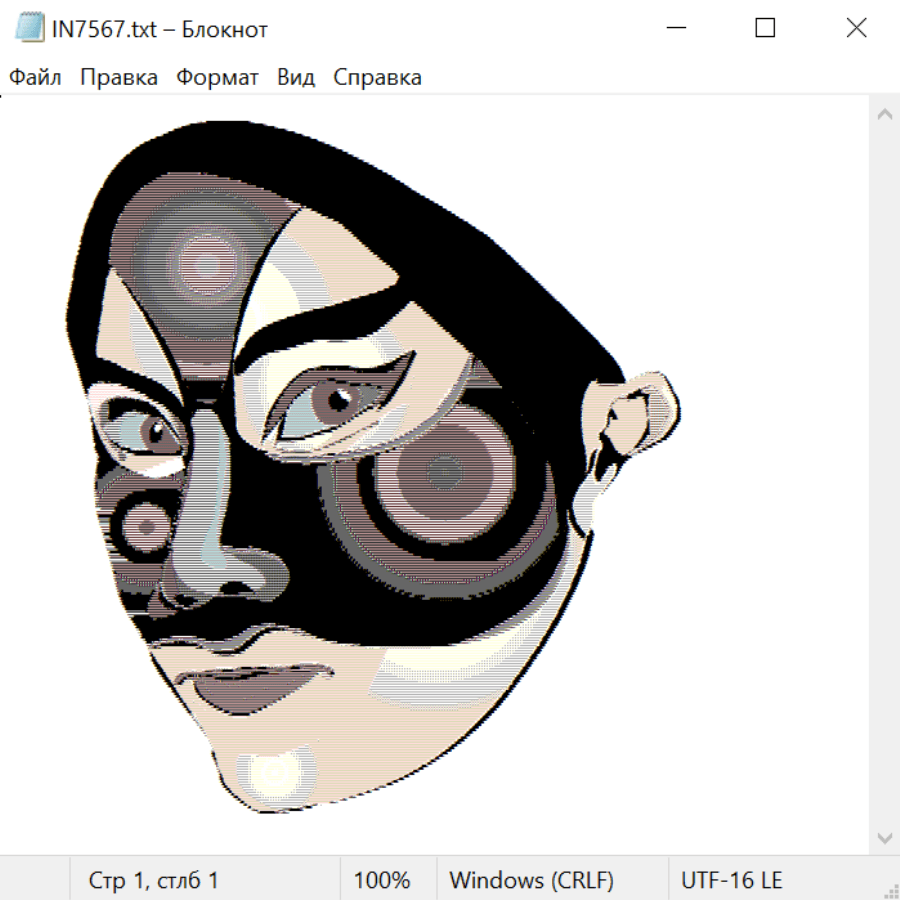Click the vertical scrollbar up arrow
Image resolution: width=900 pixels, height=900 pixels.
[884, 115]
